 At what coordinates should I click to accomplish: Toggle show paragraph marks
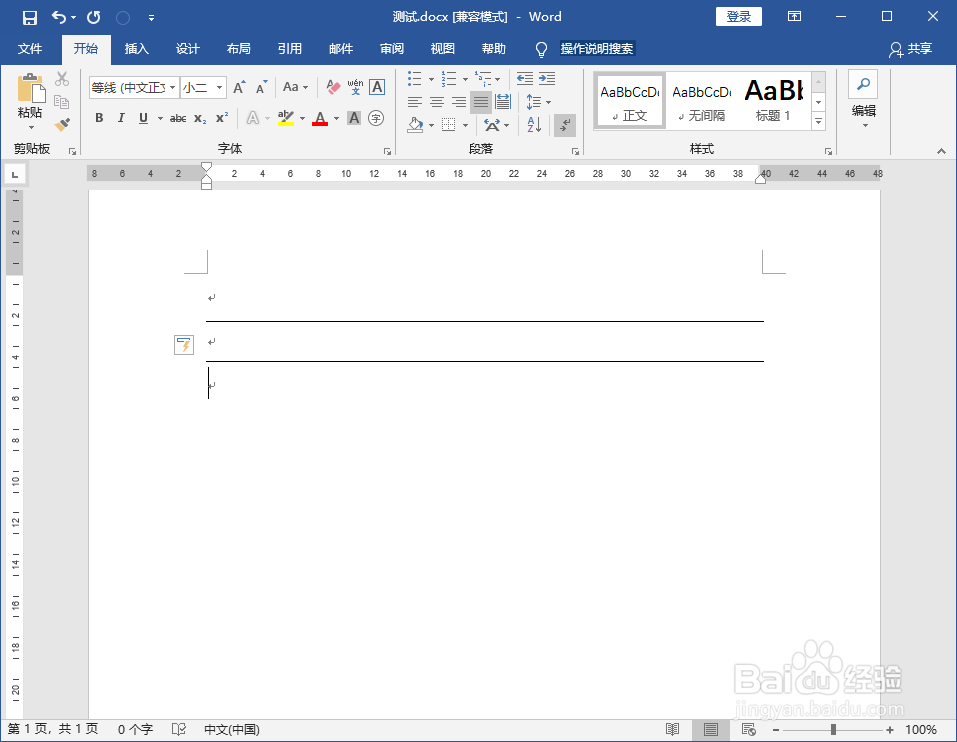tap(565, 125)
